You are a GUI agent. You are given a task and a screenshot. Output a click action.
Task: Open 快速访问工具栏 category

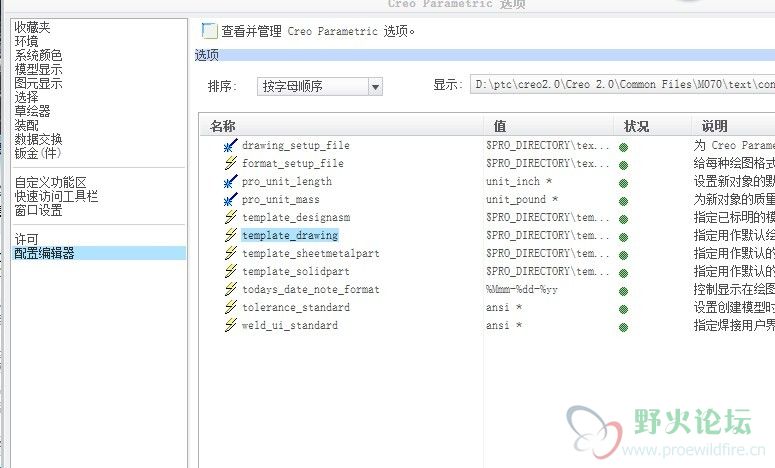tap(56, 196)
